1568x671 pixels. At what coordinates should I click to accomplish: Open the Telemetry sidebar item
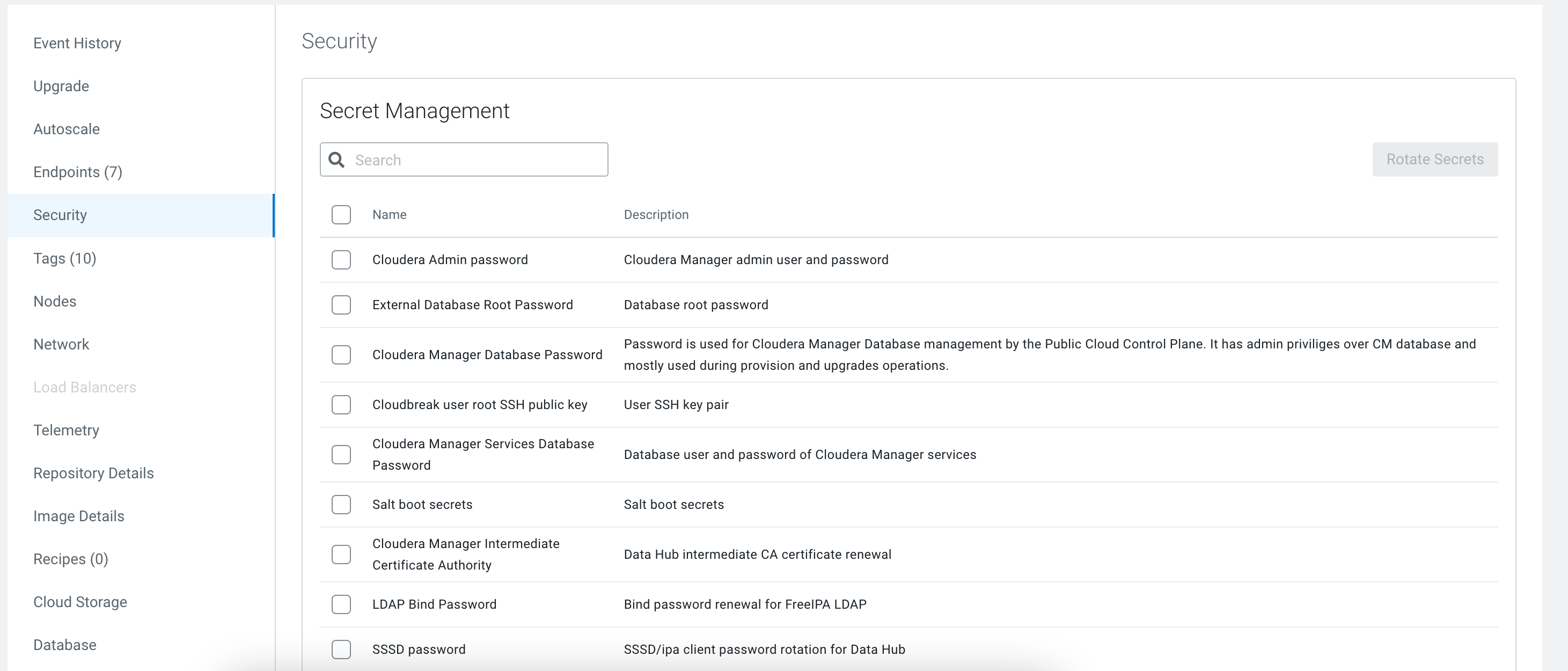(x=67, y=430)
